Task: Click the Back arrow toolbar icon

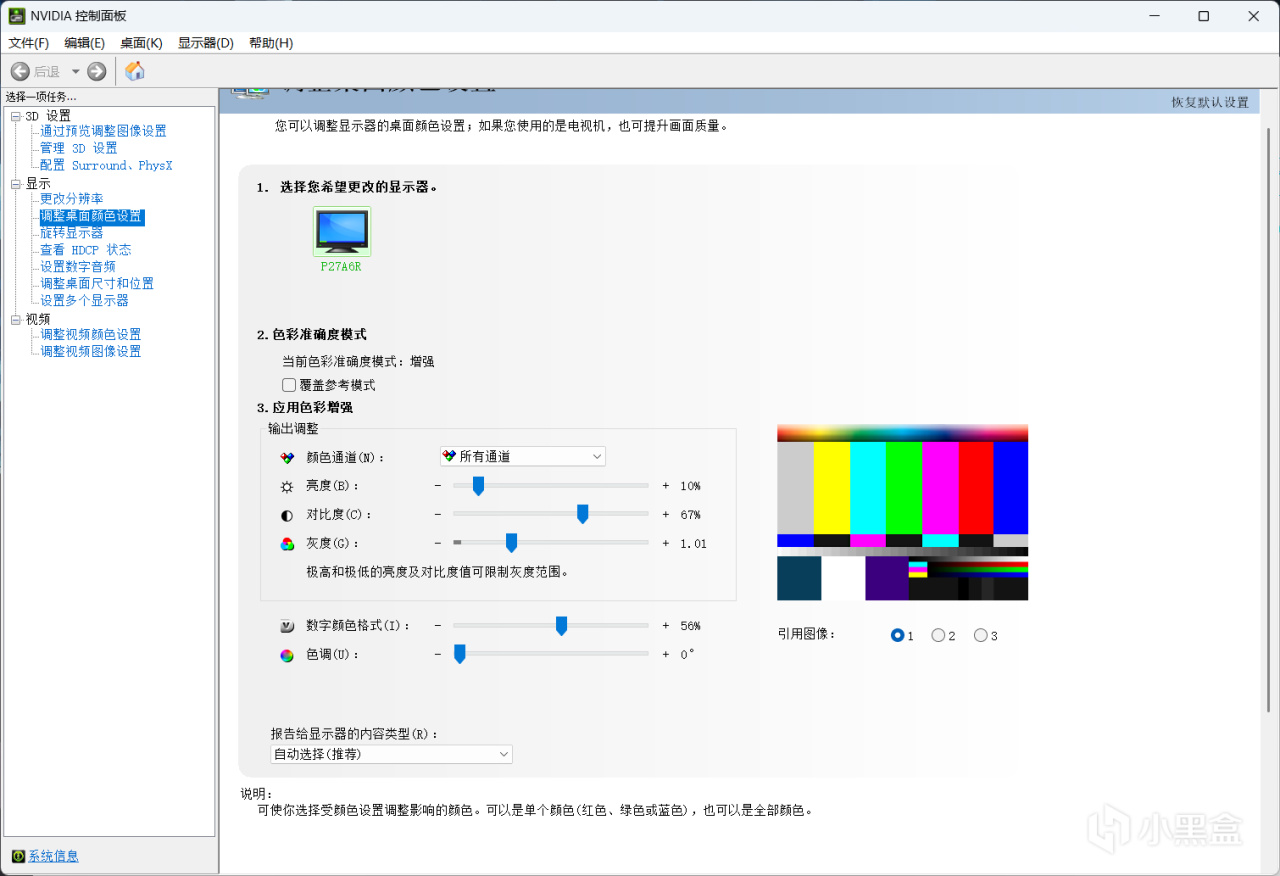Action: [20, 71]
